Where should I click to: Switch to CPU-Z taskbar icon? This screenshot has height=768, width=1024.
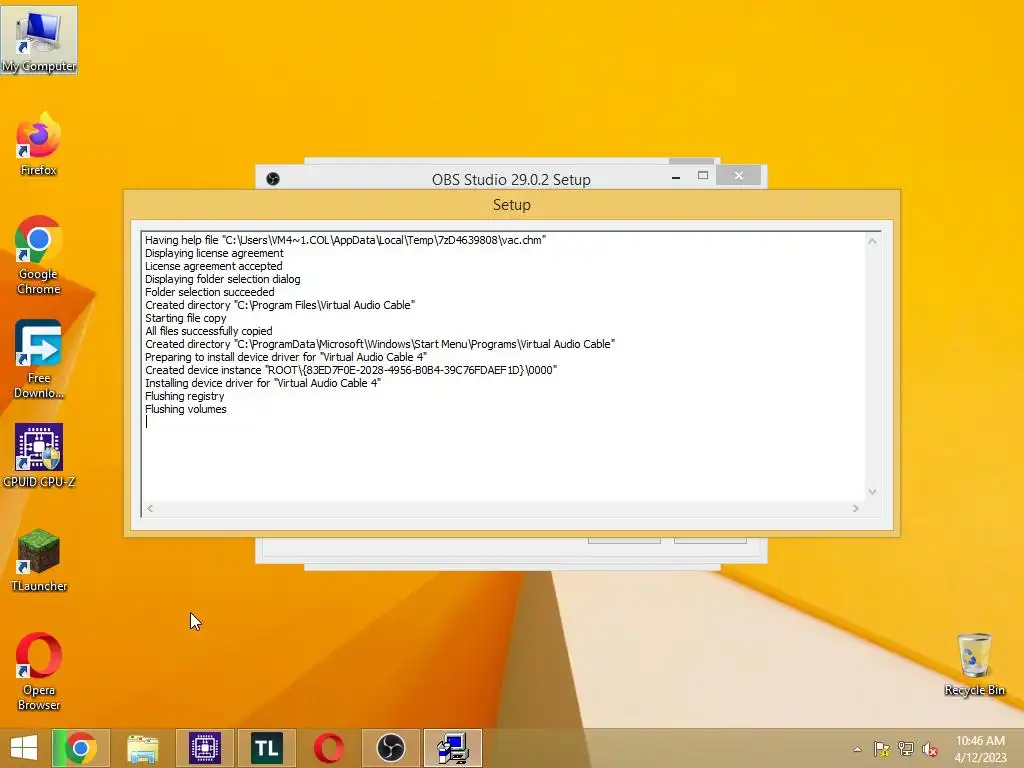205,748
